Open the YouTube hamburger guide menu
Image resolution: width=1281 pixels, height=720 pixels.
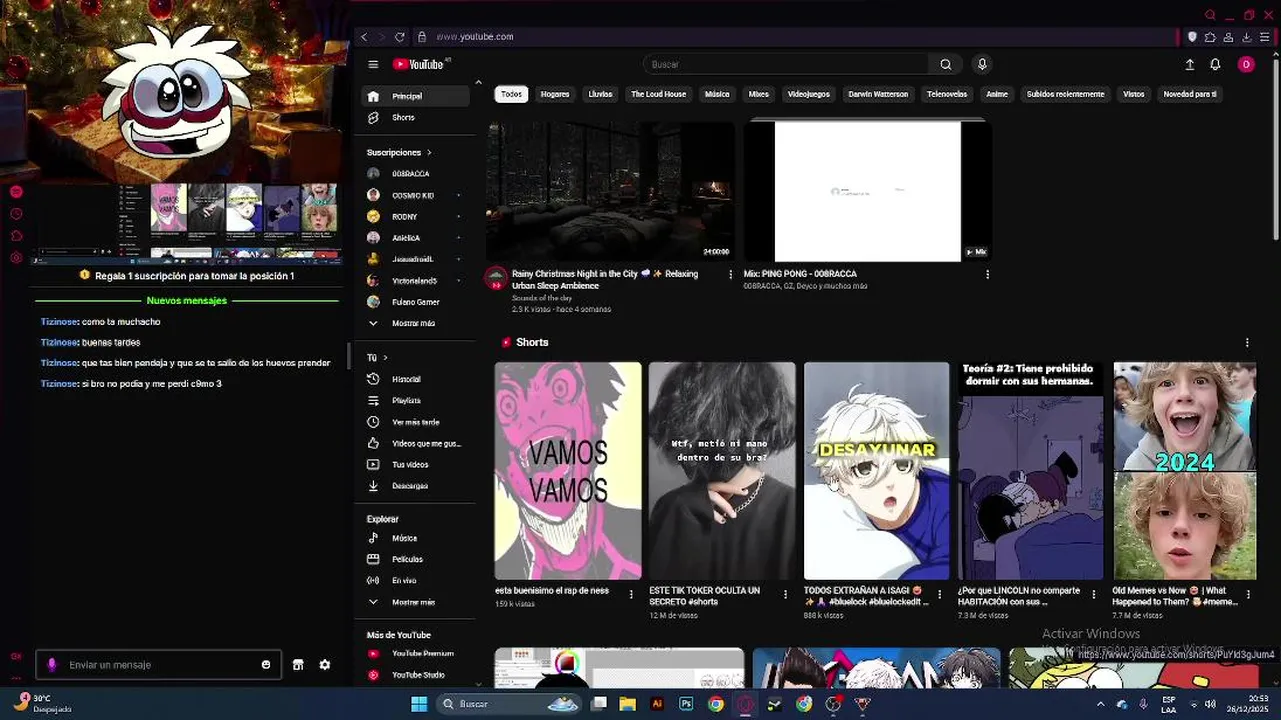373,64
